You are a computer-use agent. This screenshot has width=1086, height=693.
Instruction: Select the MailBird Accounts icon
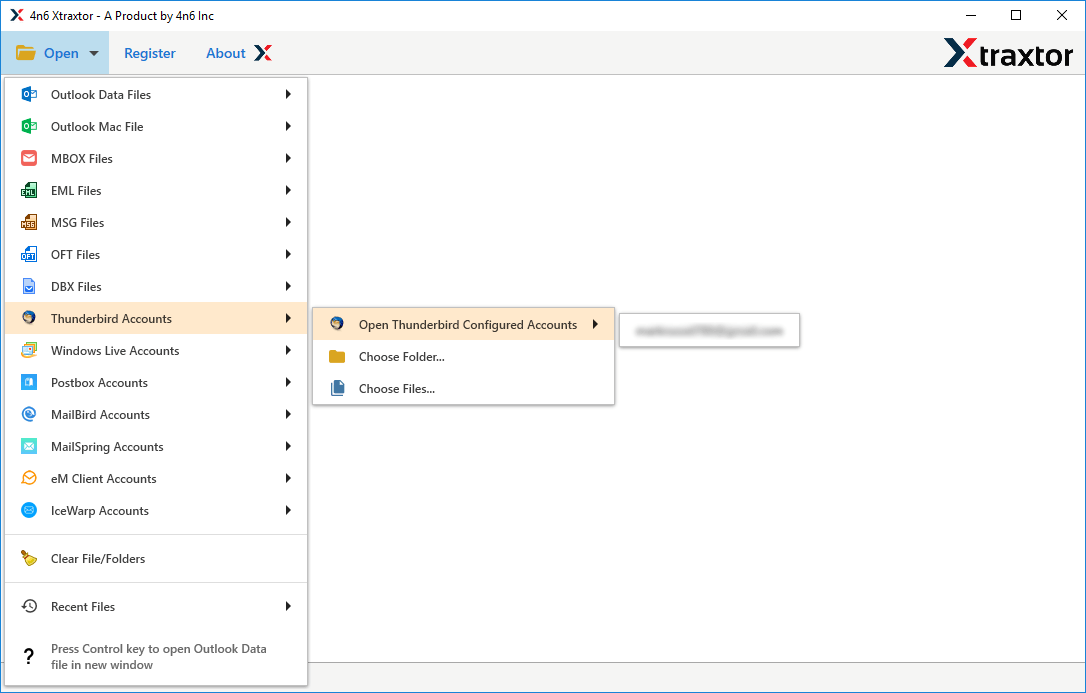tap(28, 414)
